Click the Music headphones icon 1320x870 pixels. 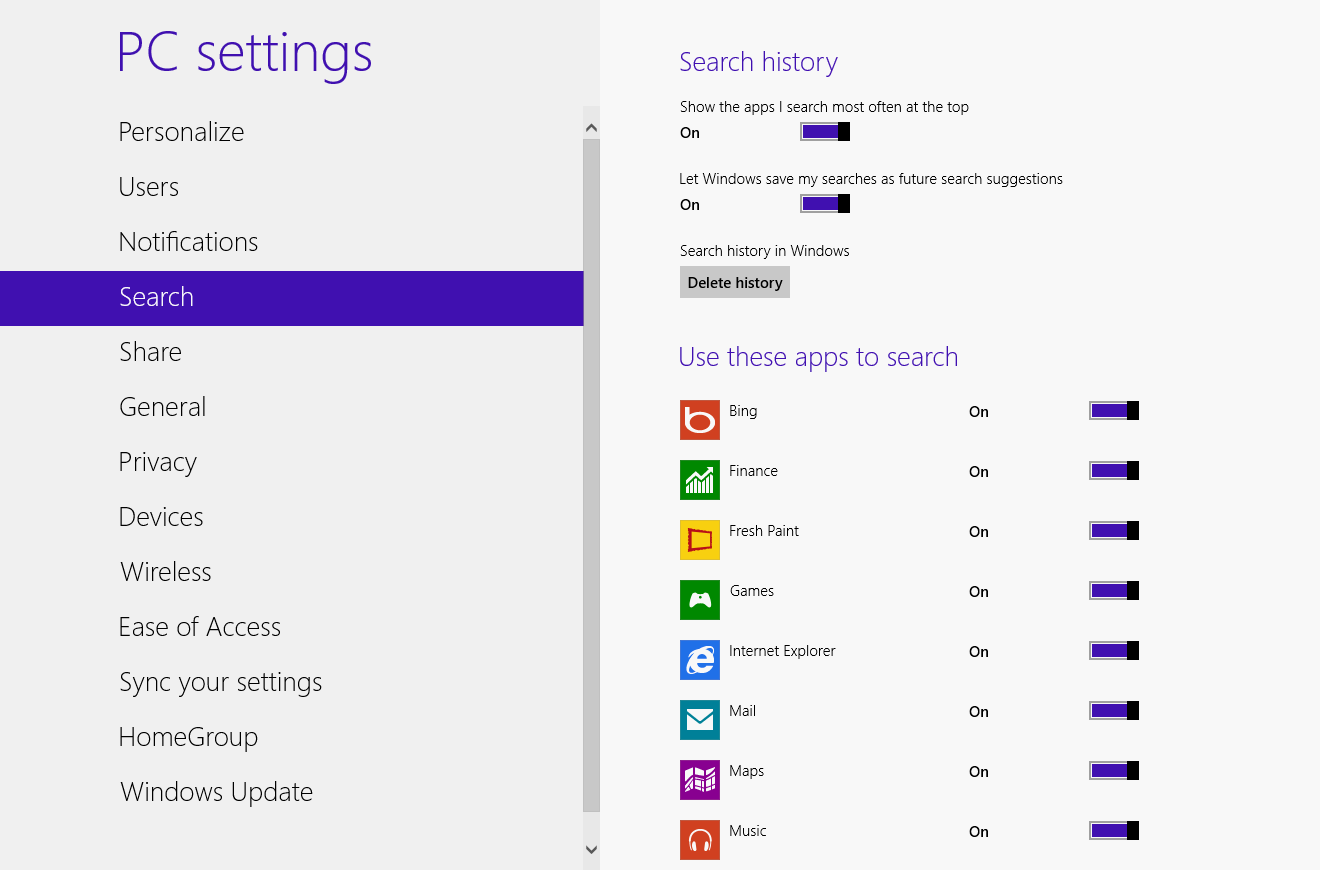(x=700, y=840)
